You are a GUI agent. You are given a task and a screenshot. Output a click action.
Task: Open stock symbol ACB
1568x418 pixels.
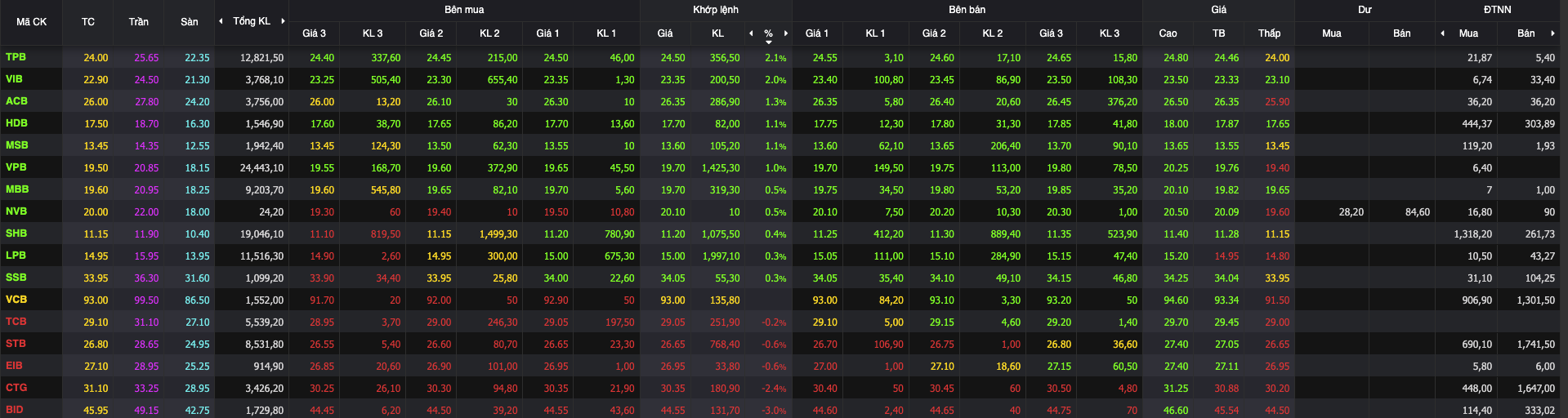pyautogui.click(x=16, y=101)
